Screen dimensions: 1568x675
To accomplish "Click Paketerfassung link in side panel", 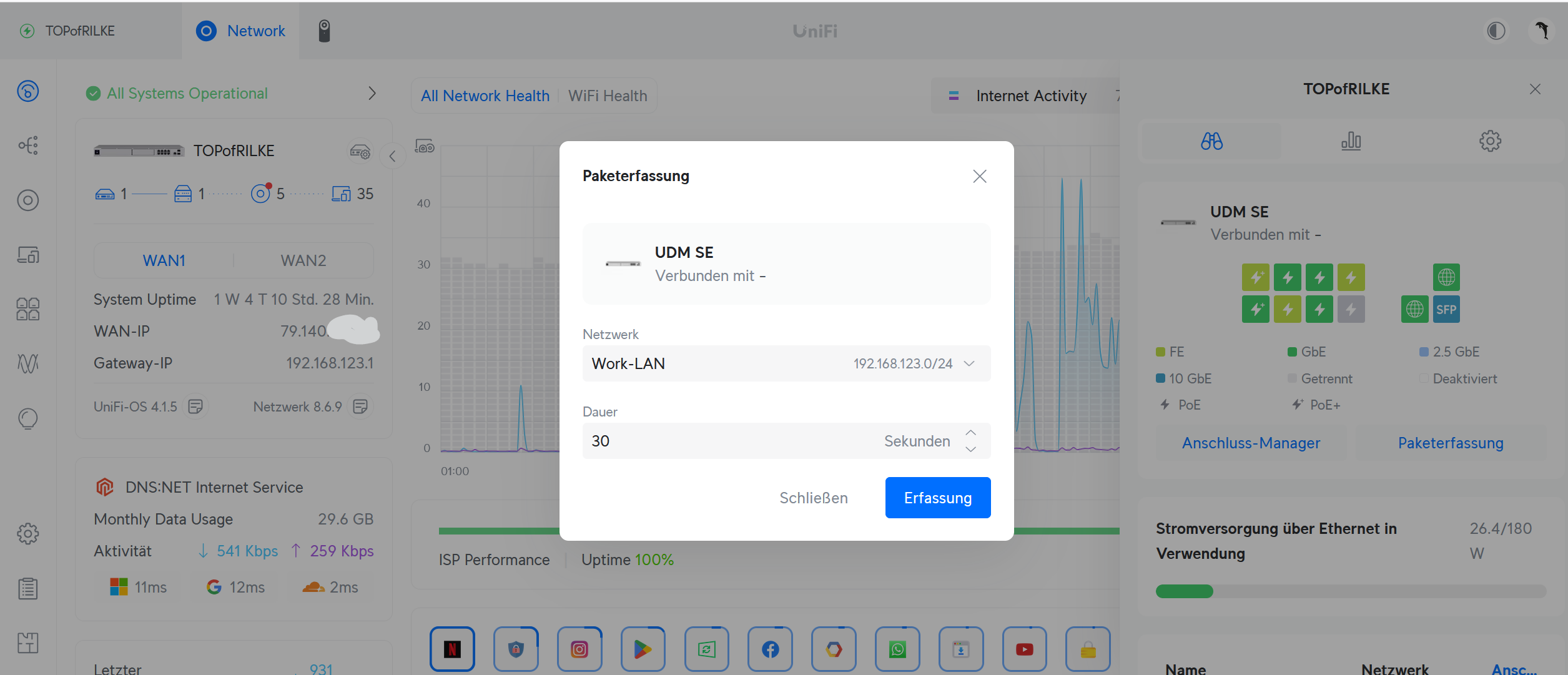I will pyautogui.click(x=1451, y=443).
